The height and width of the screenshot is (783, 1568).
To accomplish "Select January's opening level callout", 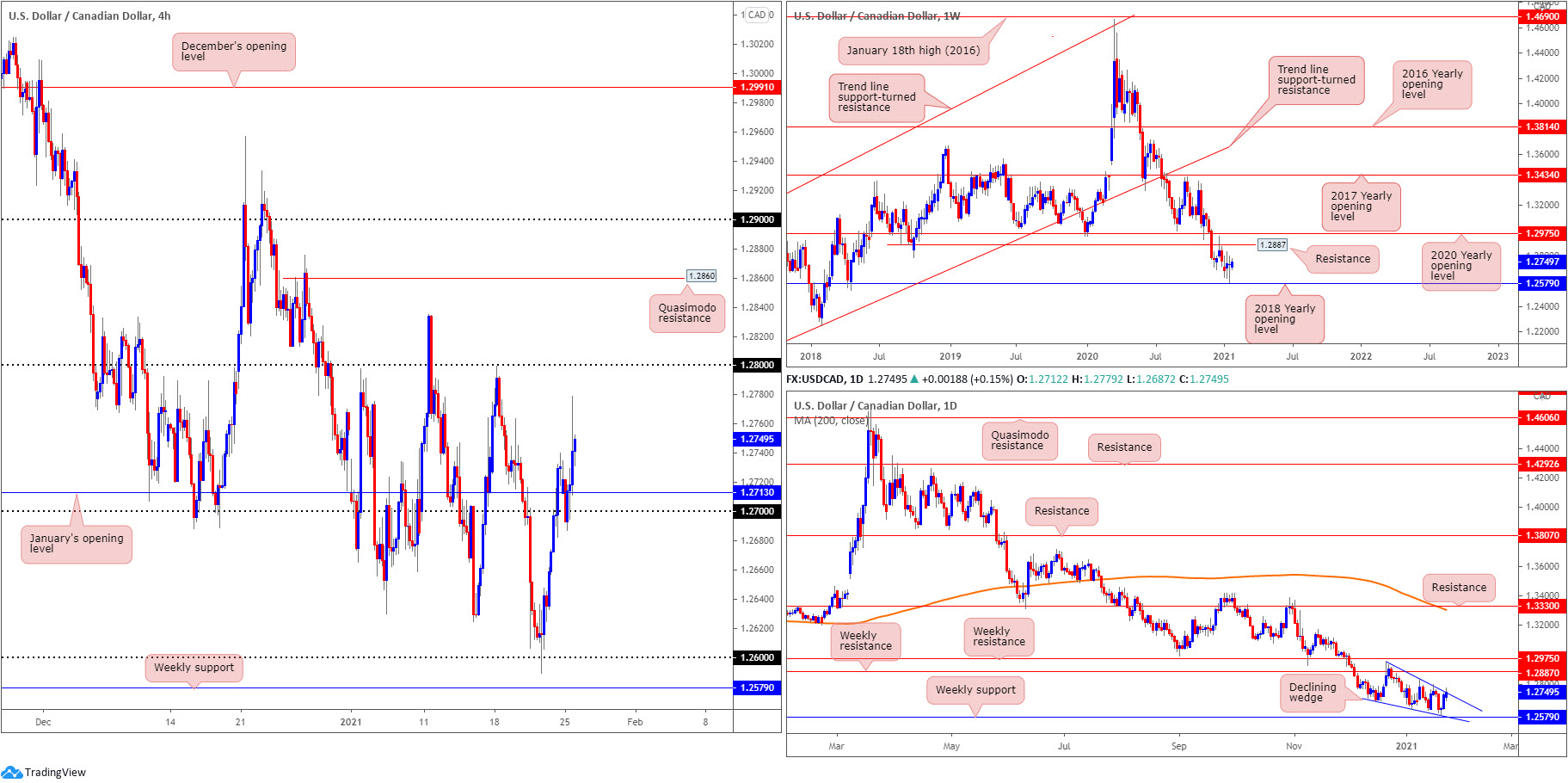I will tap(77, 544).
